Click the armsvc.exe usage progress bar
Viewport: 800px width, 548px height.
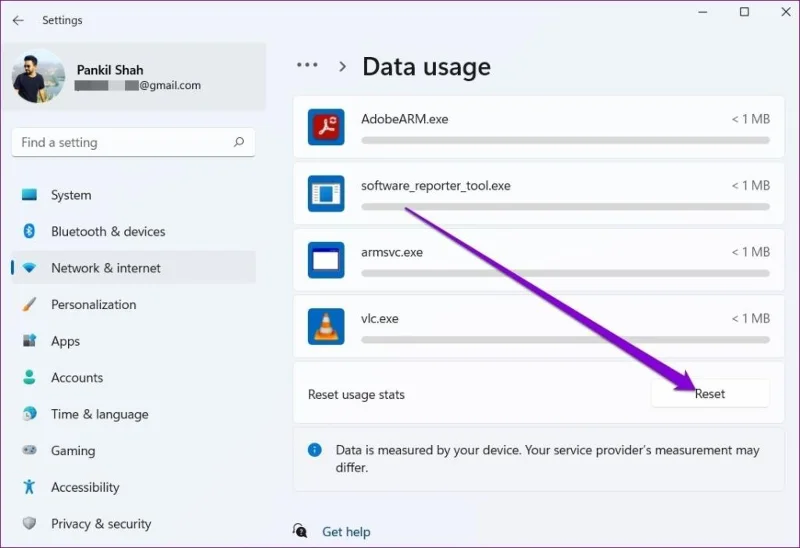(x=565, y=273)
